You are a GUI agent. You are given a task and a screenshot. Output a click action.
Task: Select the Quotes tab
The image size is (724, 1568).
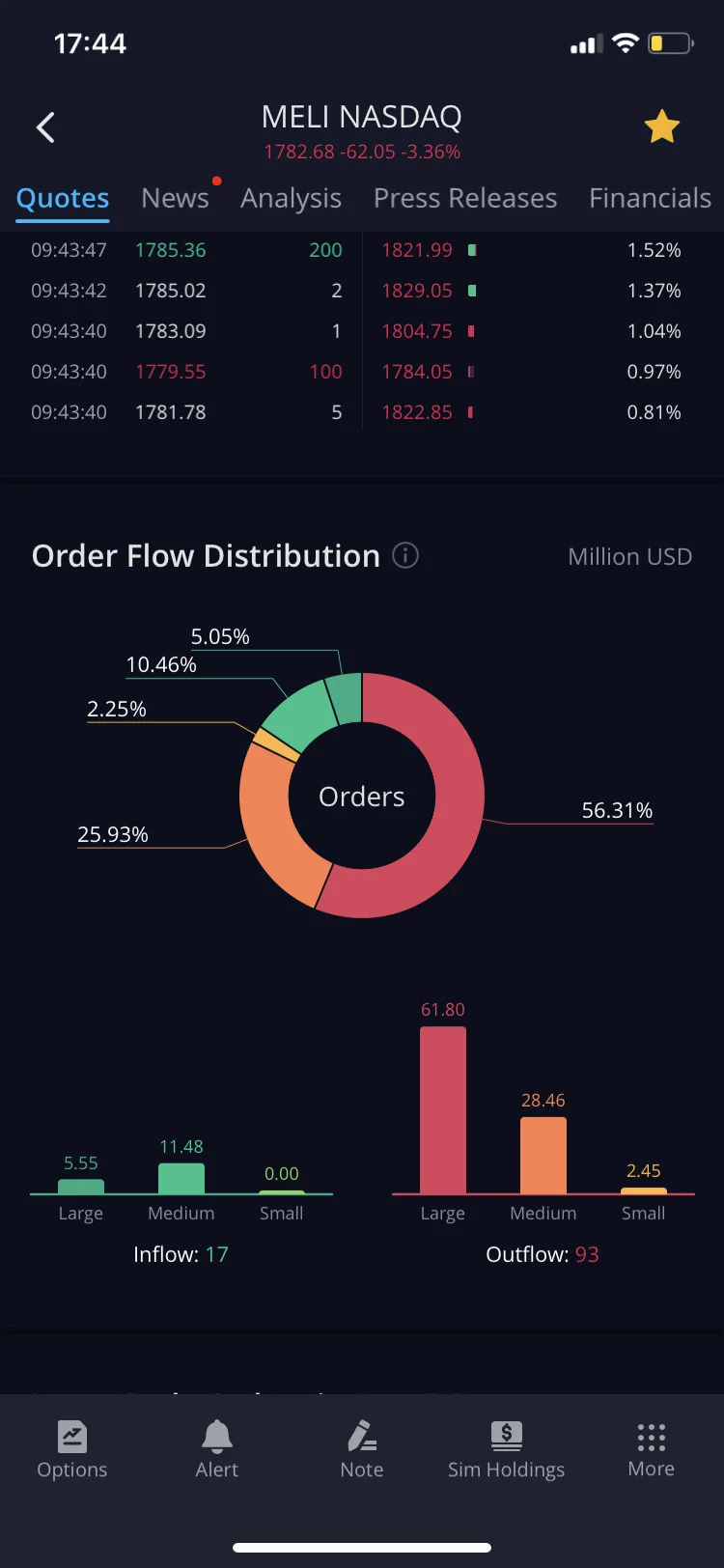pos(63,198)
